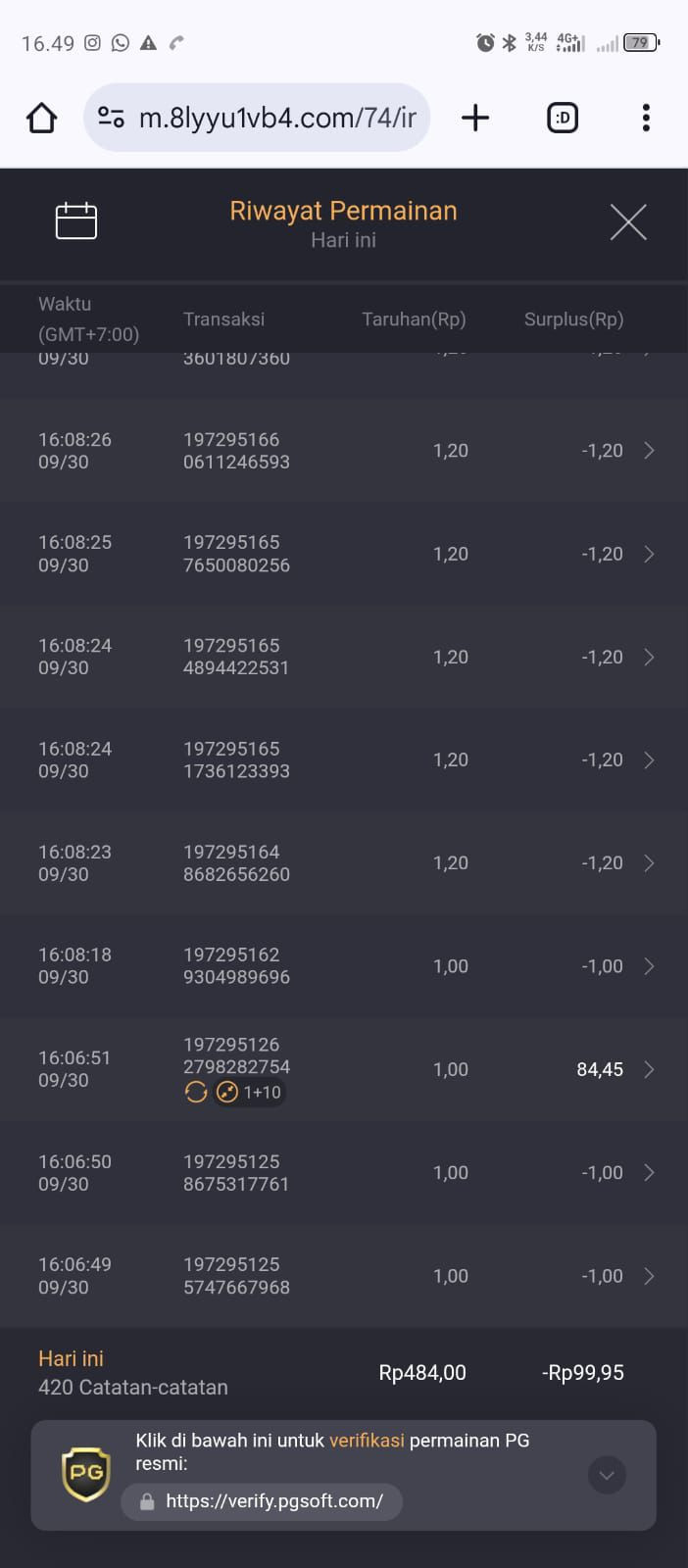The image size is (688, 1568).
Task: Tap the 1+10 badge icon
Action: [227, 1092]
